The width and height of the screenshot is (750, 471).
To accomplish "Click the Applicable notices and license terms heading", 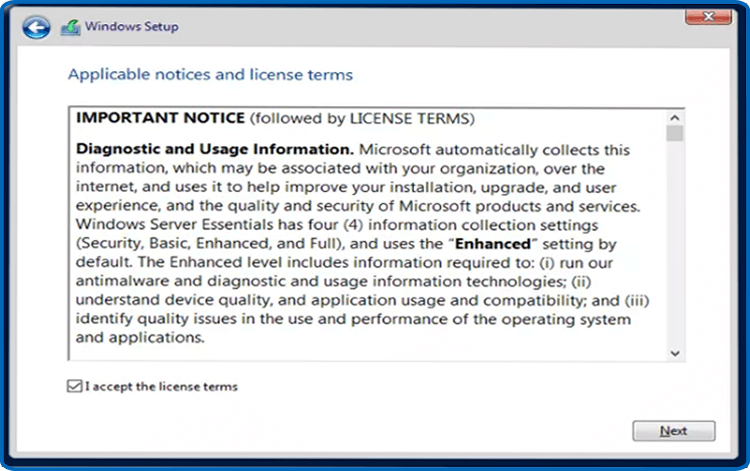I will click(210, 75).
